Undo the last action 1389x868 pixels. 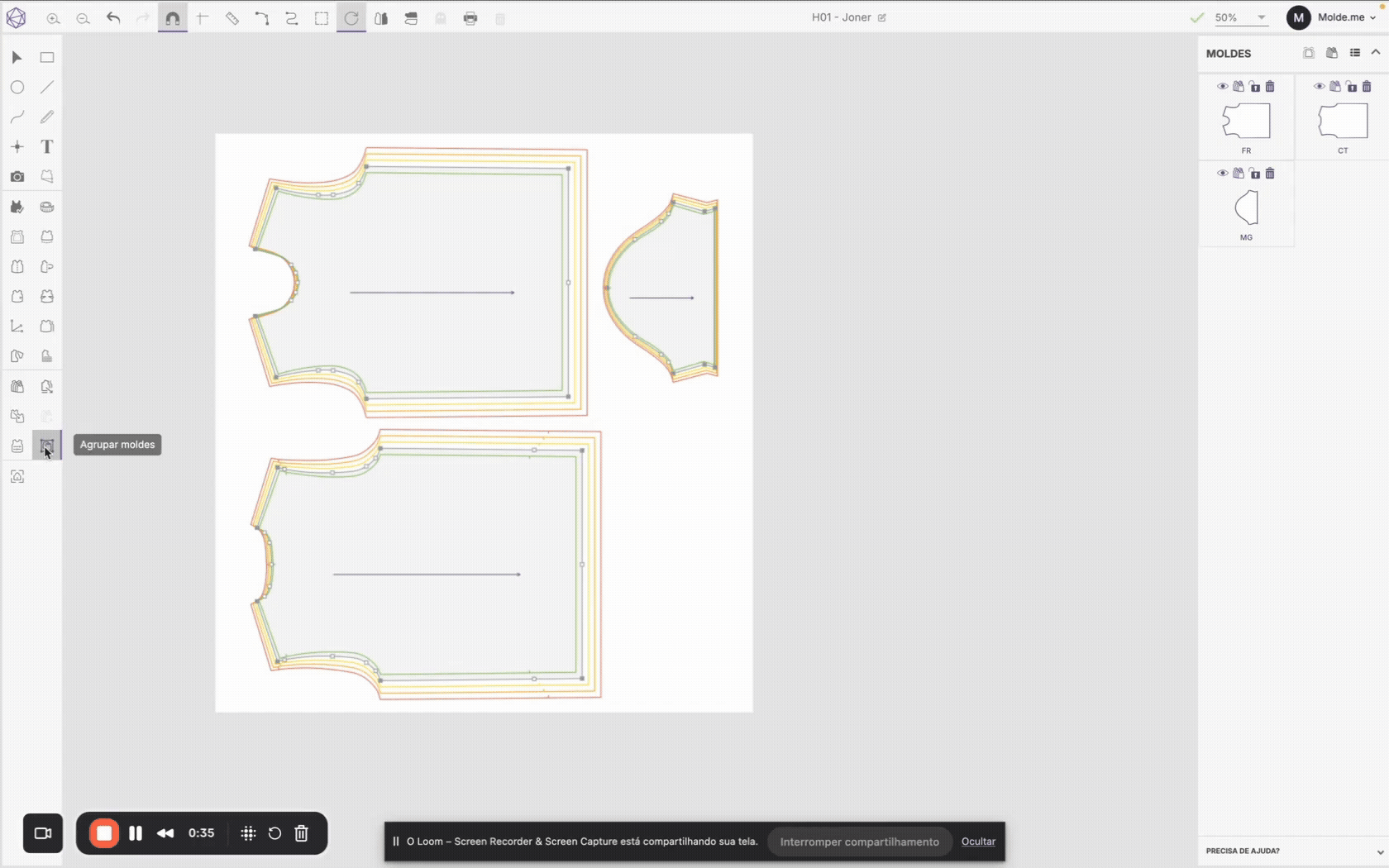[x=113, y=18]
